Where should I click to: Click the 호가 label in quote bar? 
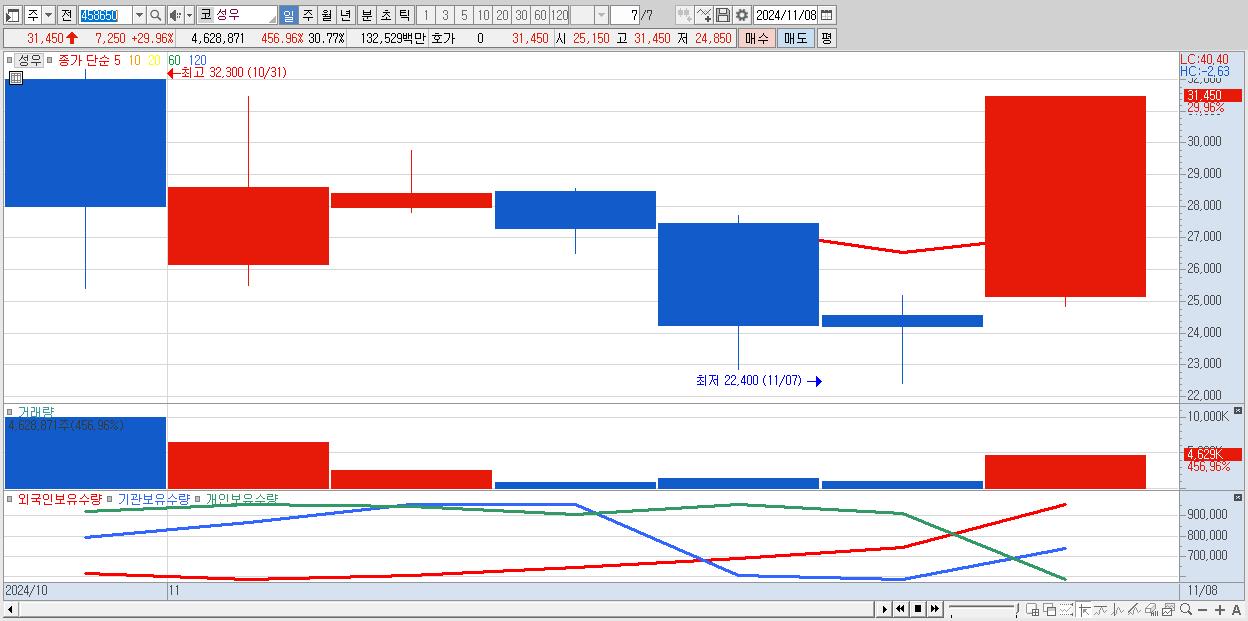(x=443, y=38)
